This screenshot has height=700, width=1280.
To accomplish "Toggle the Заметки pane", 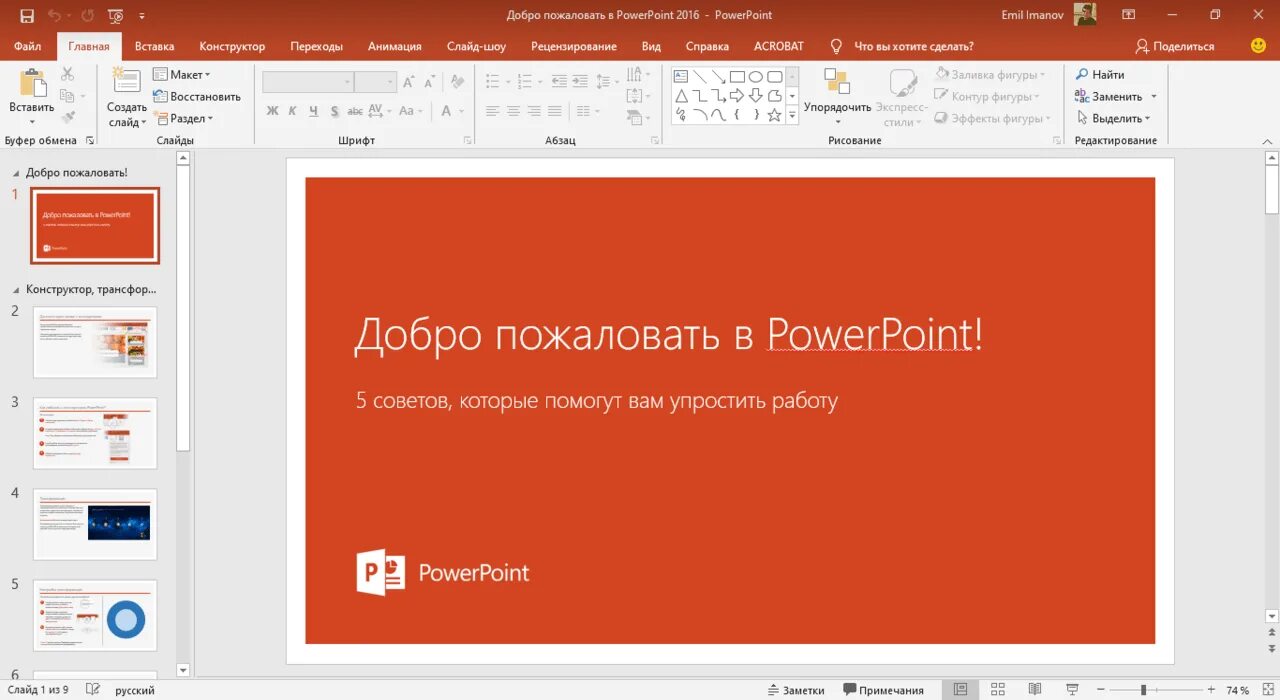I will point(798,689).
